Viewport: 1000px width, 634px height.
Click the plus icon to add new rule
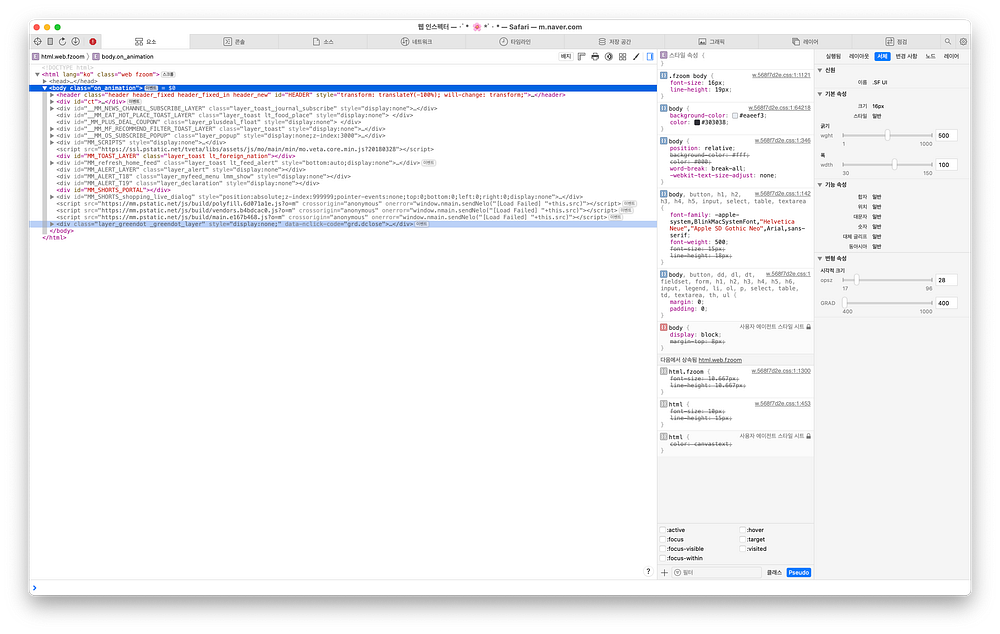[x=664, y=573]
